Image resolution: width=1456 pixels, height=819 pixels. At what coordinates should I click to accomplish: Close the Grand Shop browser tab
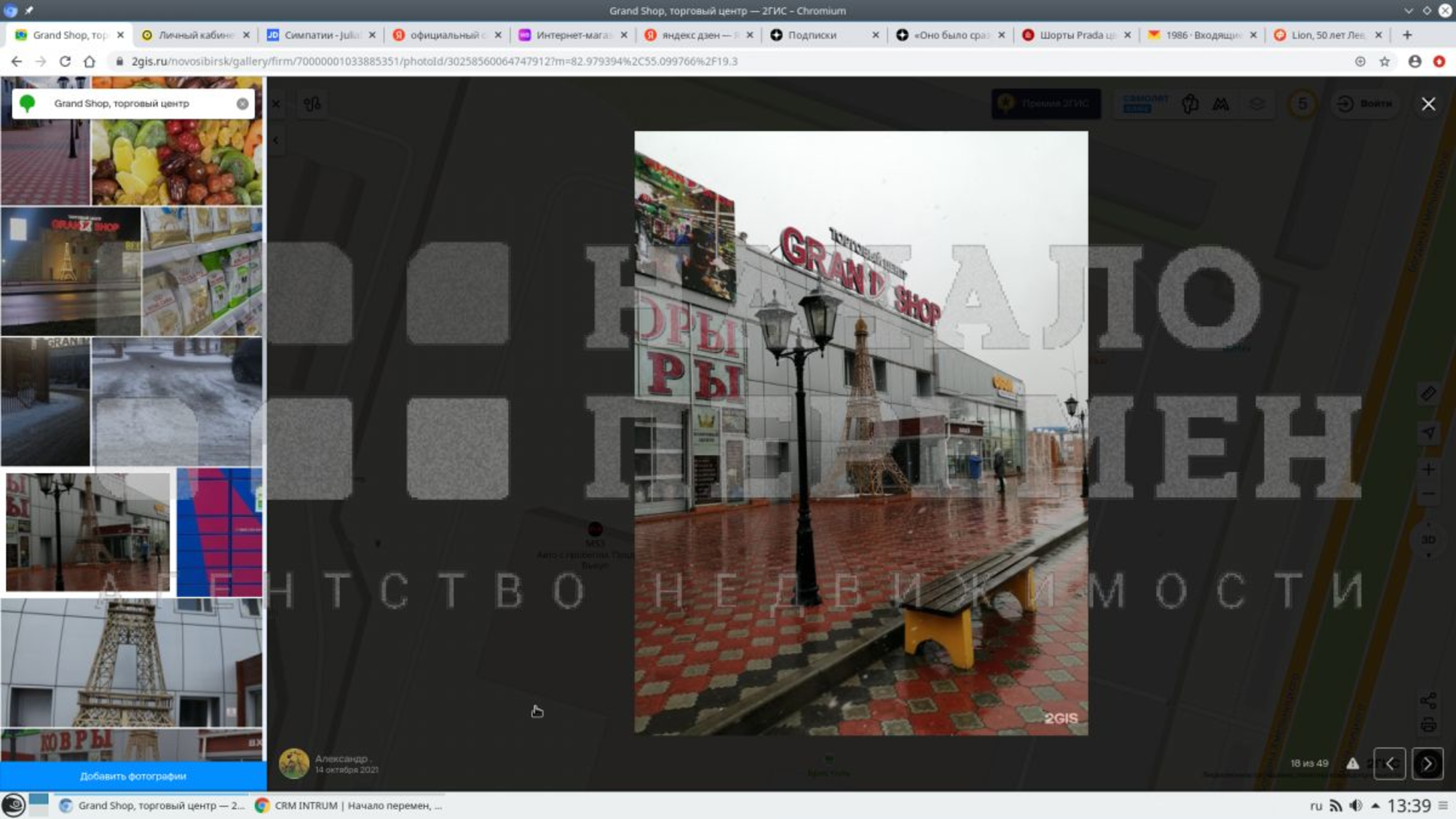[120, 35]
